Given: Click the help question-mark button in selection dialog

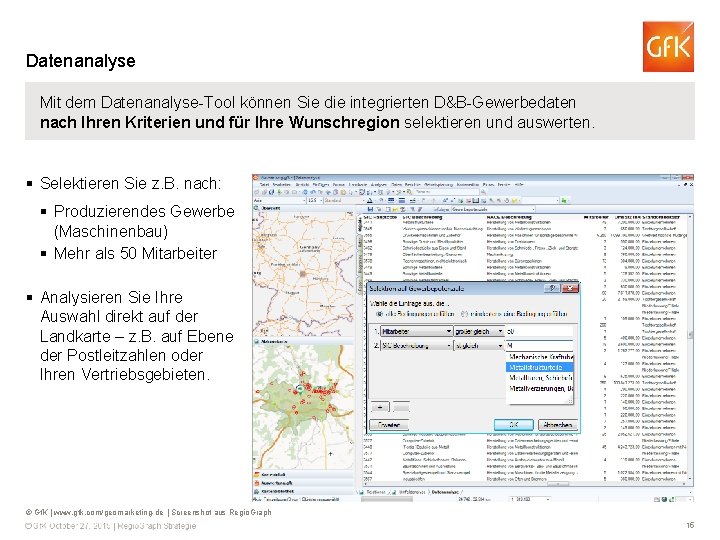Looking at the screenshot, I should pos(552,288).
